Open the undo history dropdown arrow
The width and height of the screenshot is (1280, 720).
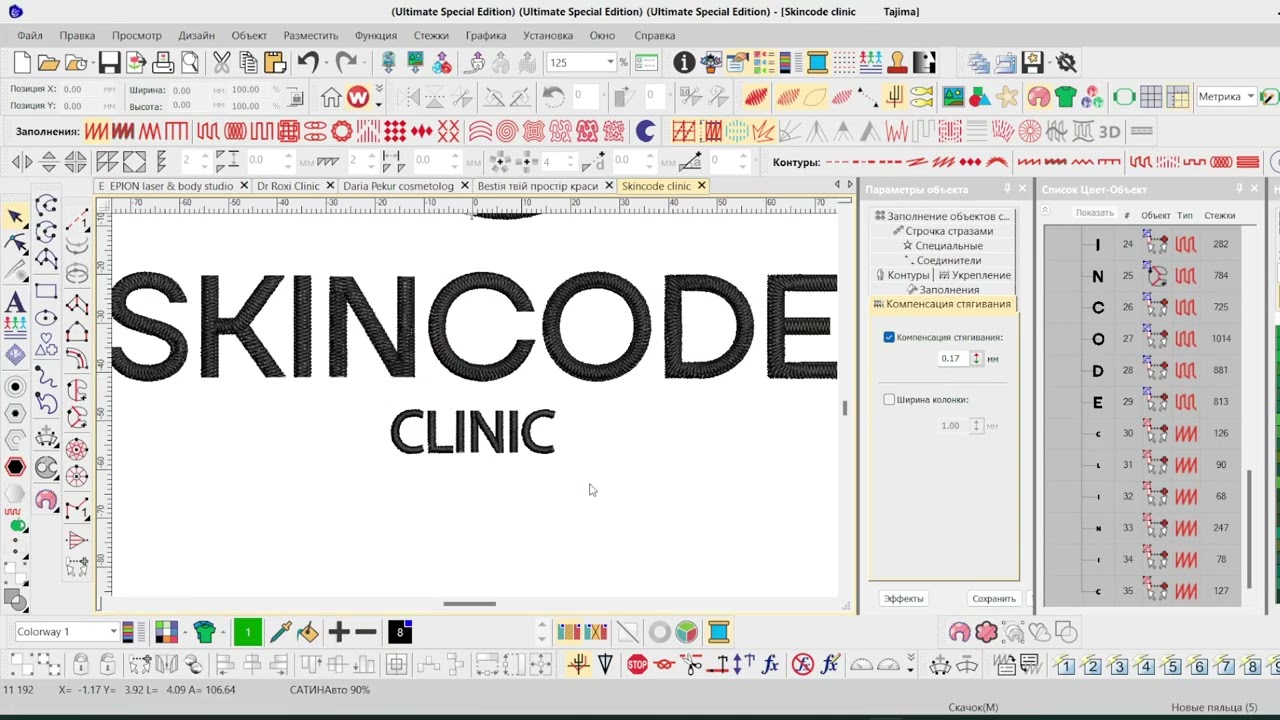pyautogui.click(x=327, y=63)
